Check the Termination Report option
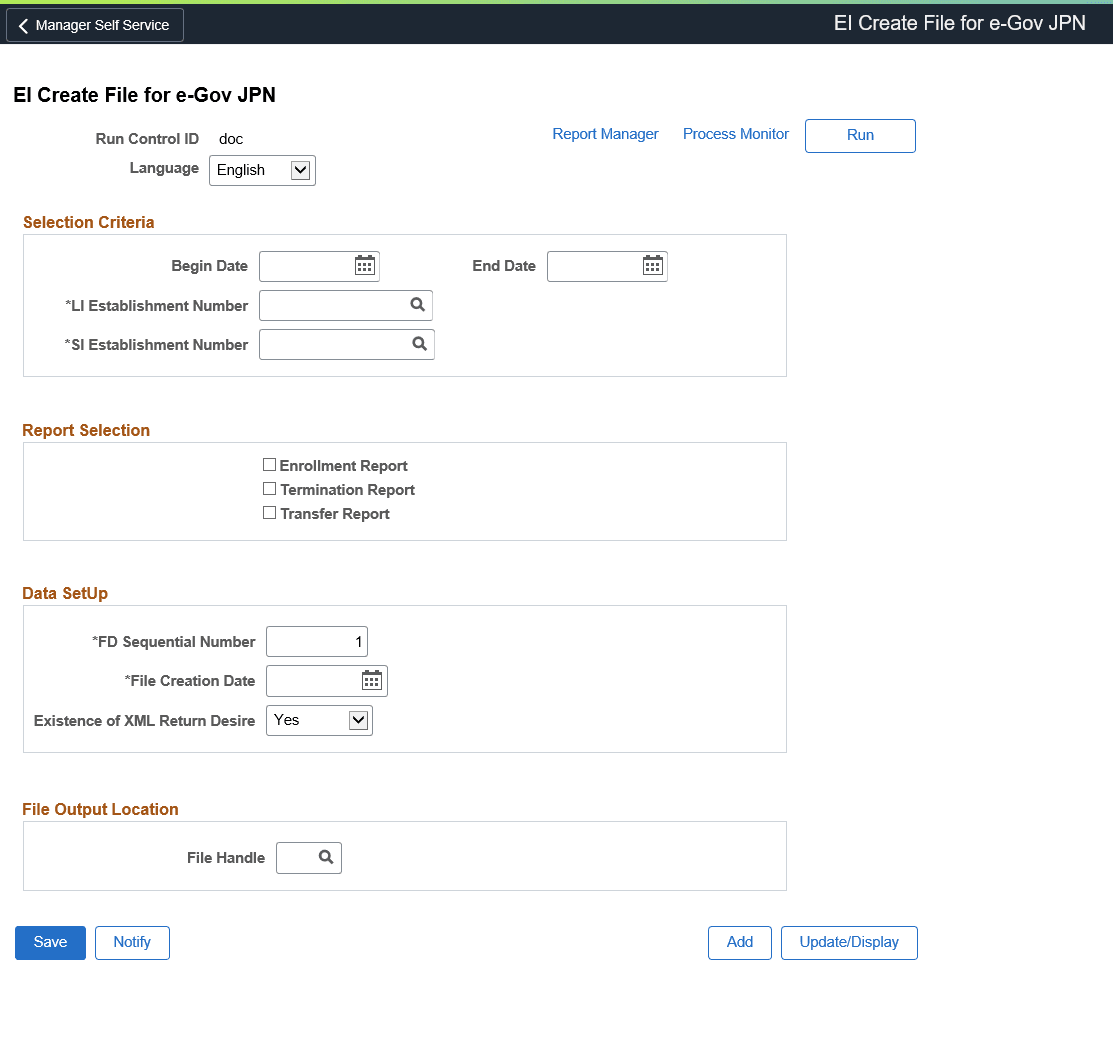 269,489
